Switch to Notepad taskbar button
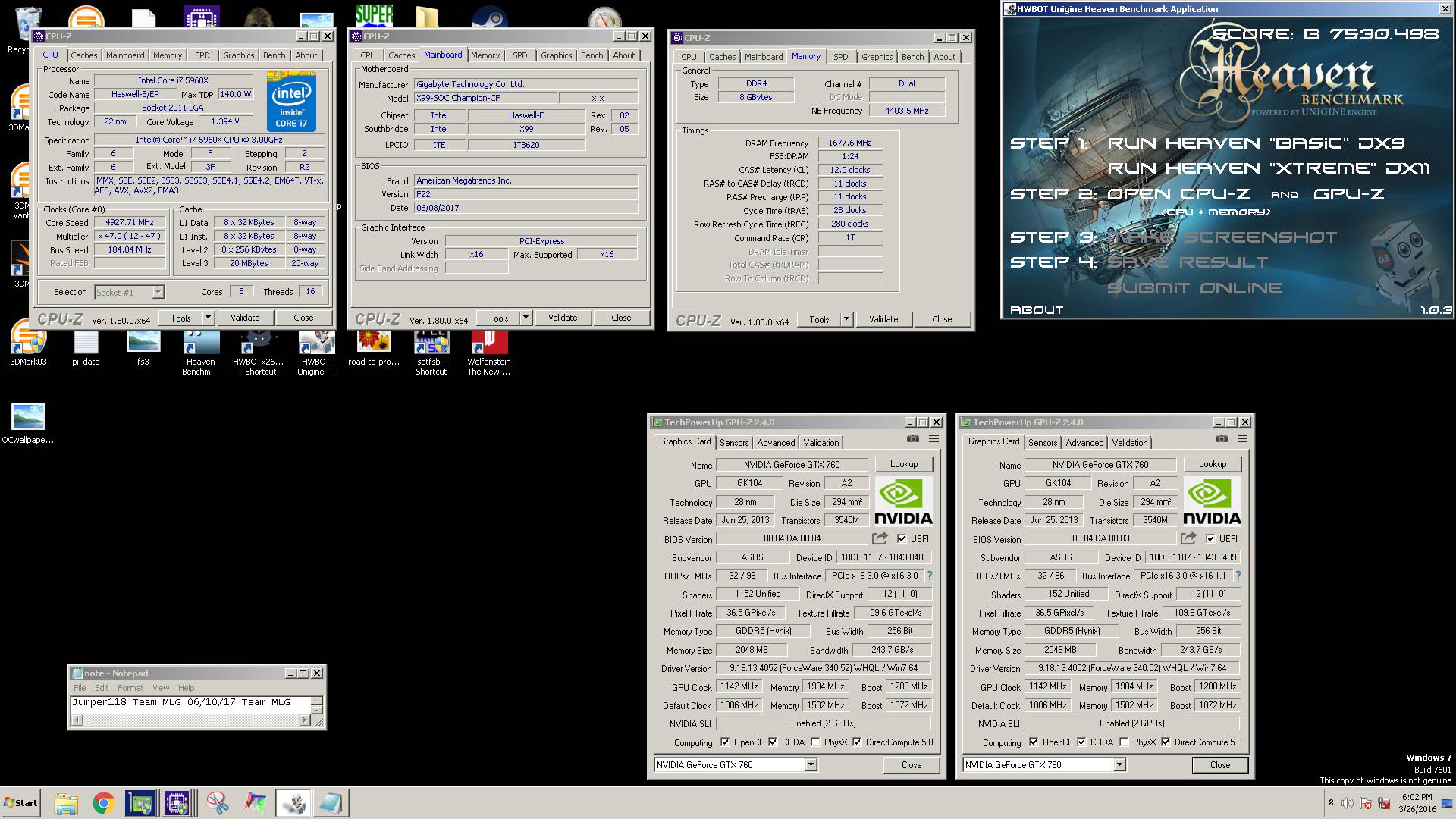Viewport: 1456px width, 819px height. pos(331,803)
